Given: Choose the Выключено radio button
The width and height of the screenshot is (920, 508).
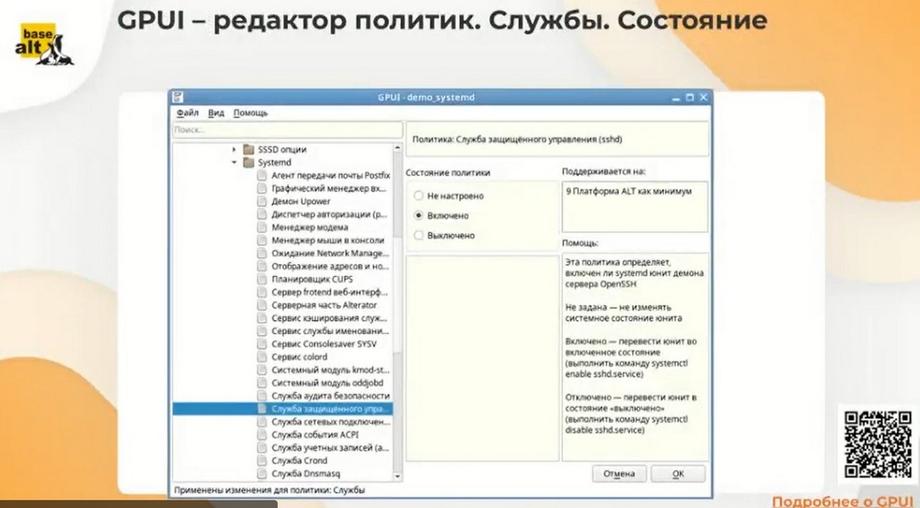Looking at the screenshot, I should [418, 235].
